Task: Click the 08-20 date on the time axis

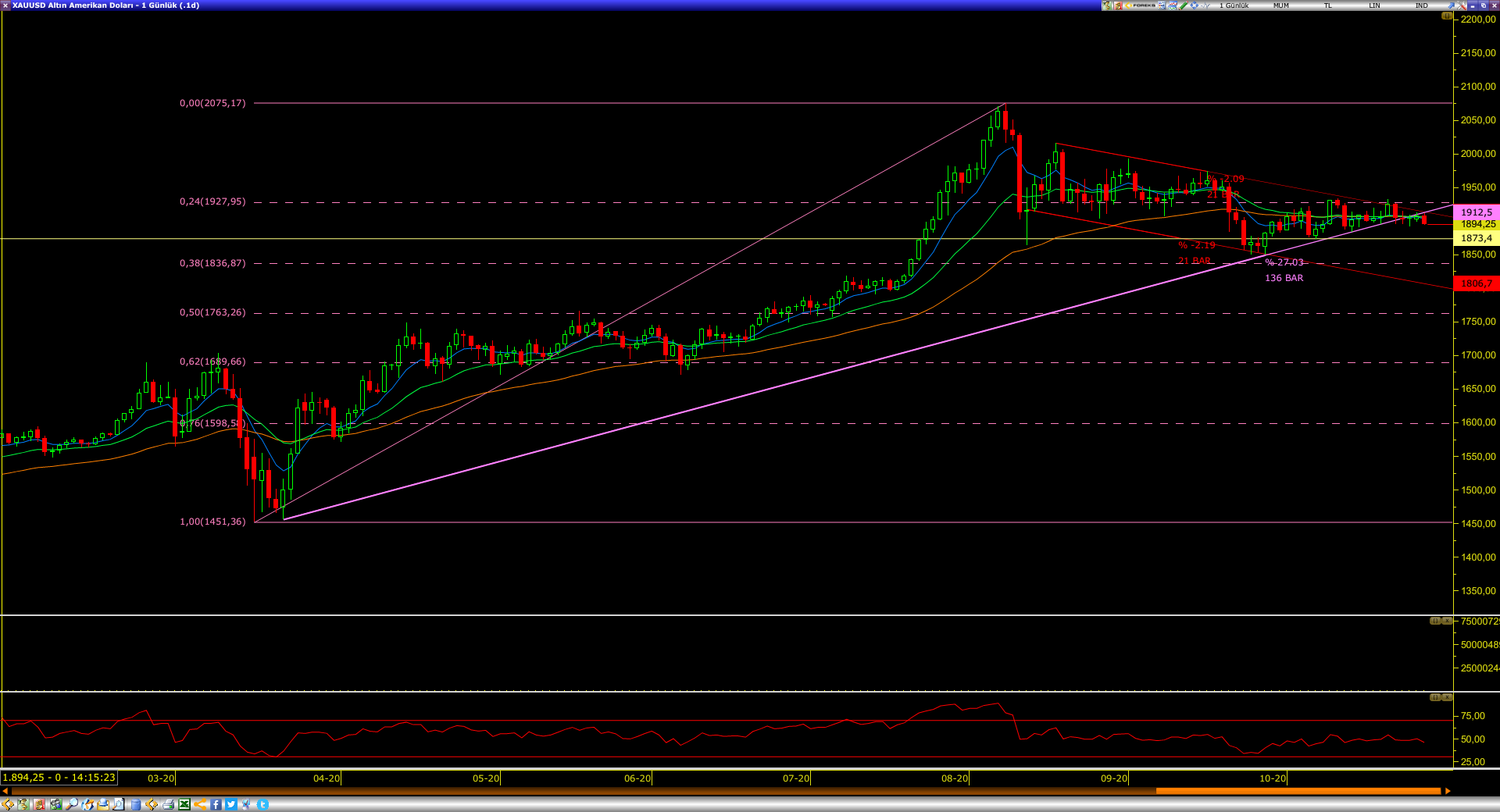Action: pos(955,778)
